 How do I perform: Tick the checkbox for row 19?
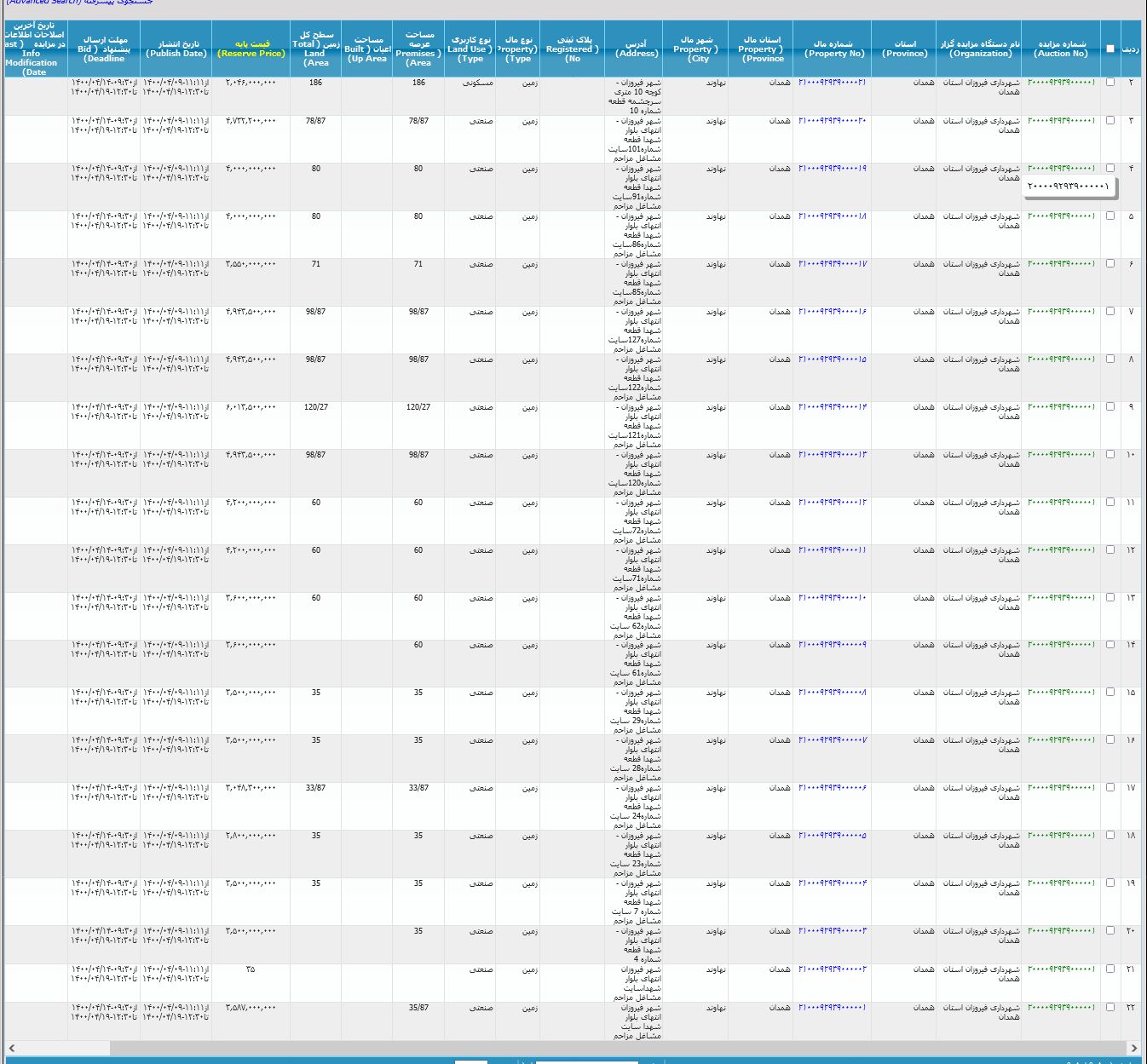[1110, 883]
